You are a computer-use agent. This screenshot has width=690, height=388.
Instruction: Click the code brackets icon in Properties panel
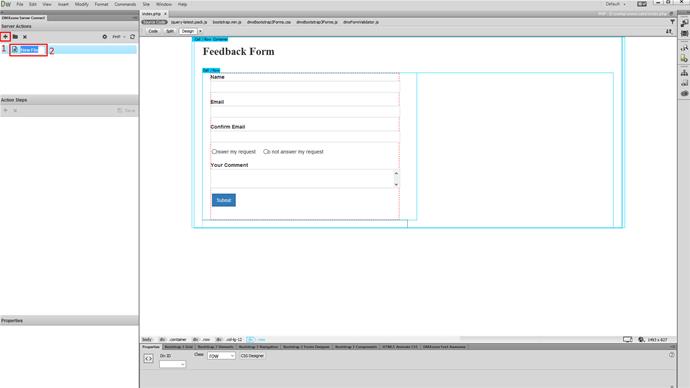coord(148,359)
